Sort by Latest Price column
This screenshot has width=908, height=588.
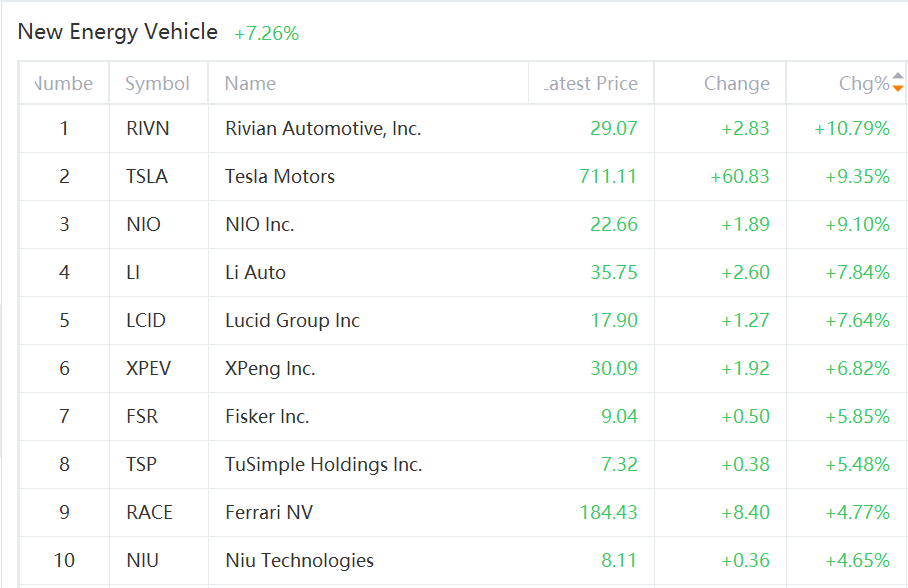(591, 84)
